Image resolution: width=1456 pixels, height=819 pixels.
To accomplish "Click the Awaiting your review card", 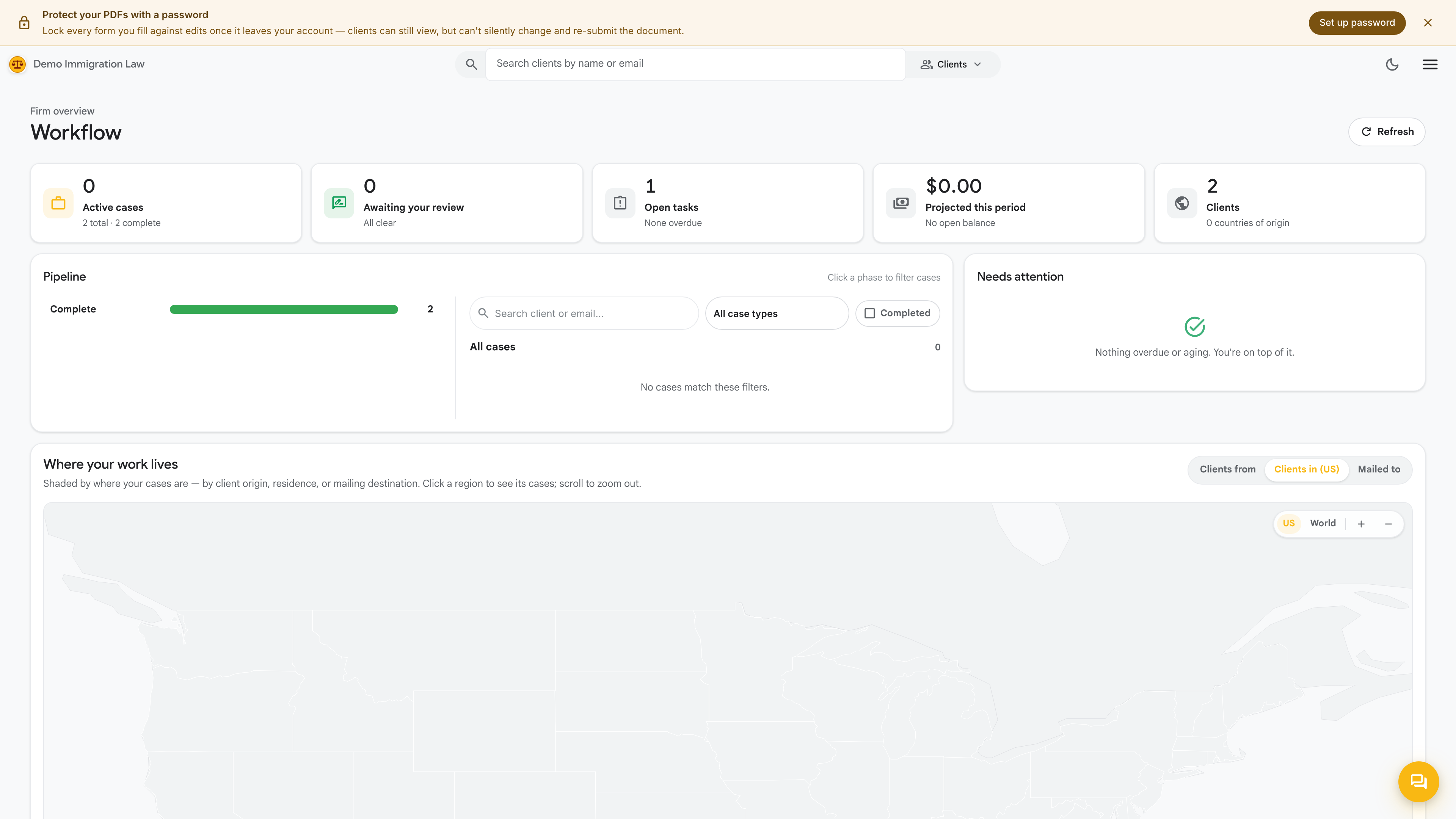I will pos(447,203).
